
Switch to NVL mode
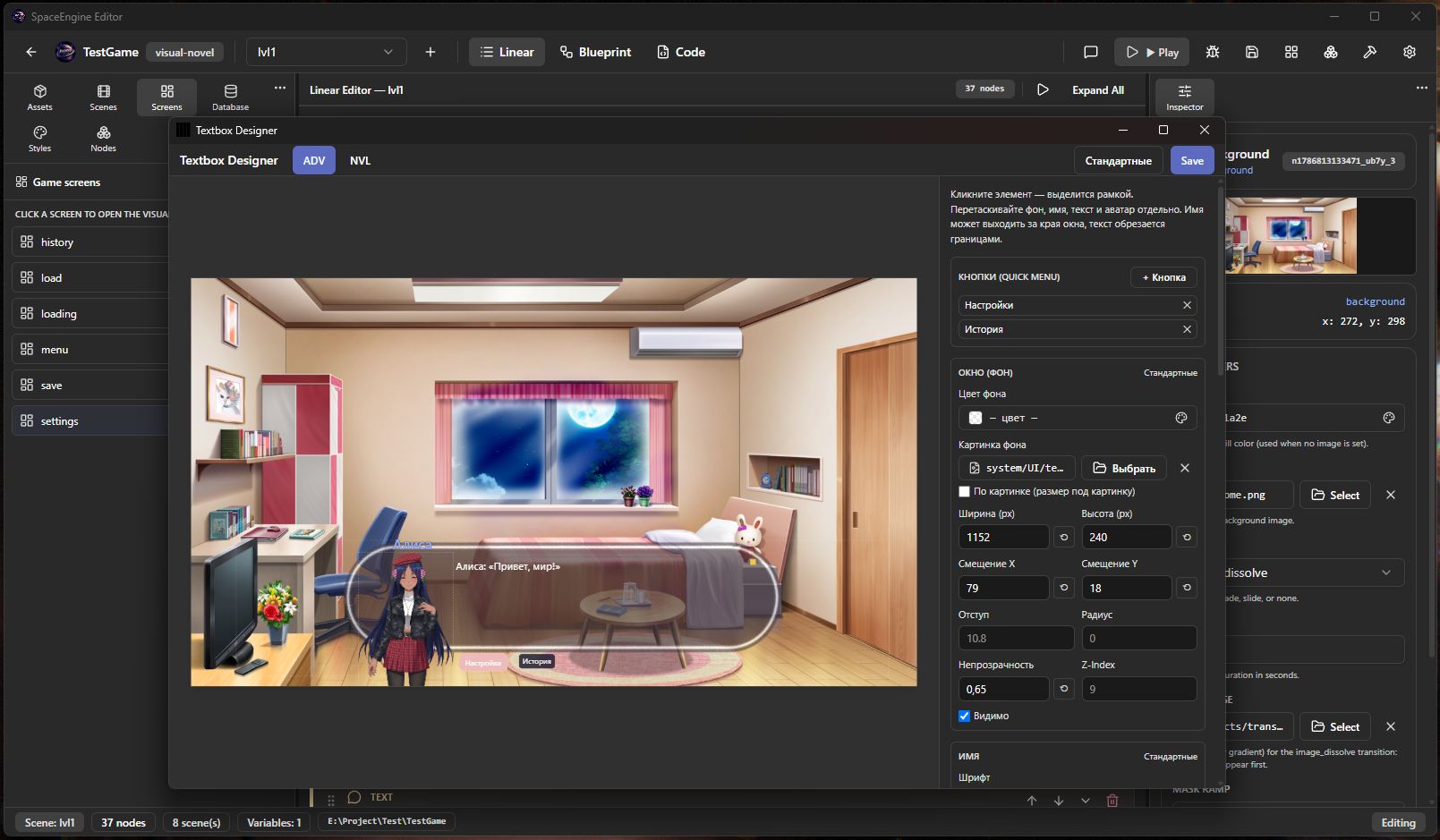(x=360, y=160)
